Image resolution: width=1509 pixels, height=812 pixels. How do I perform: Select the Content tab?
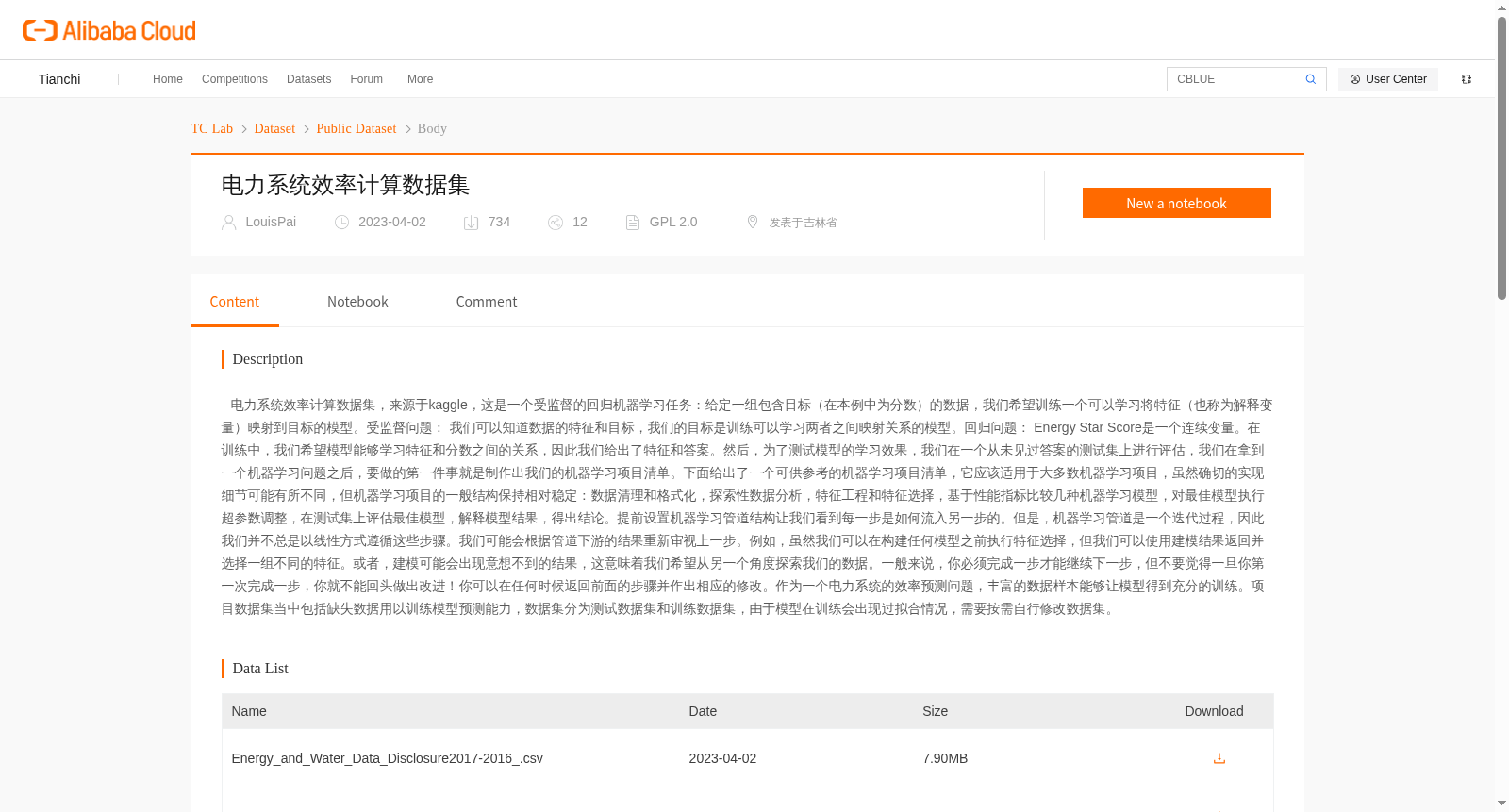(x=235, y=302)
